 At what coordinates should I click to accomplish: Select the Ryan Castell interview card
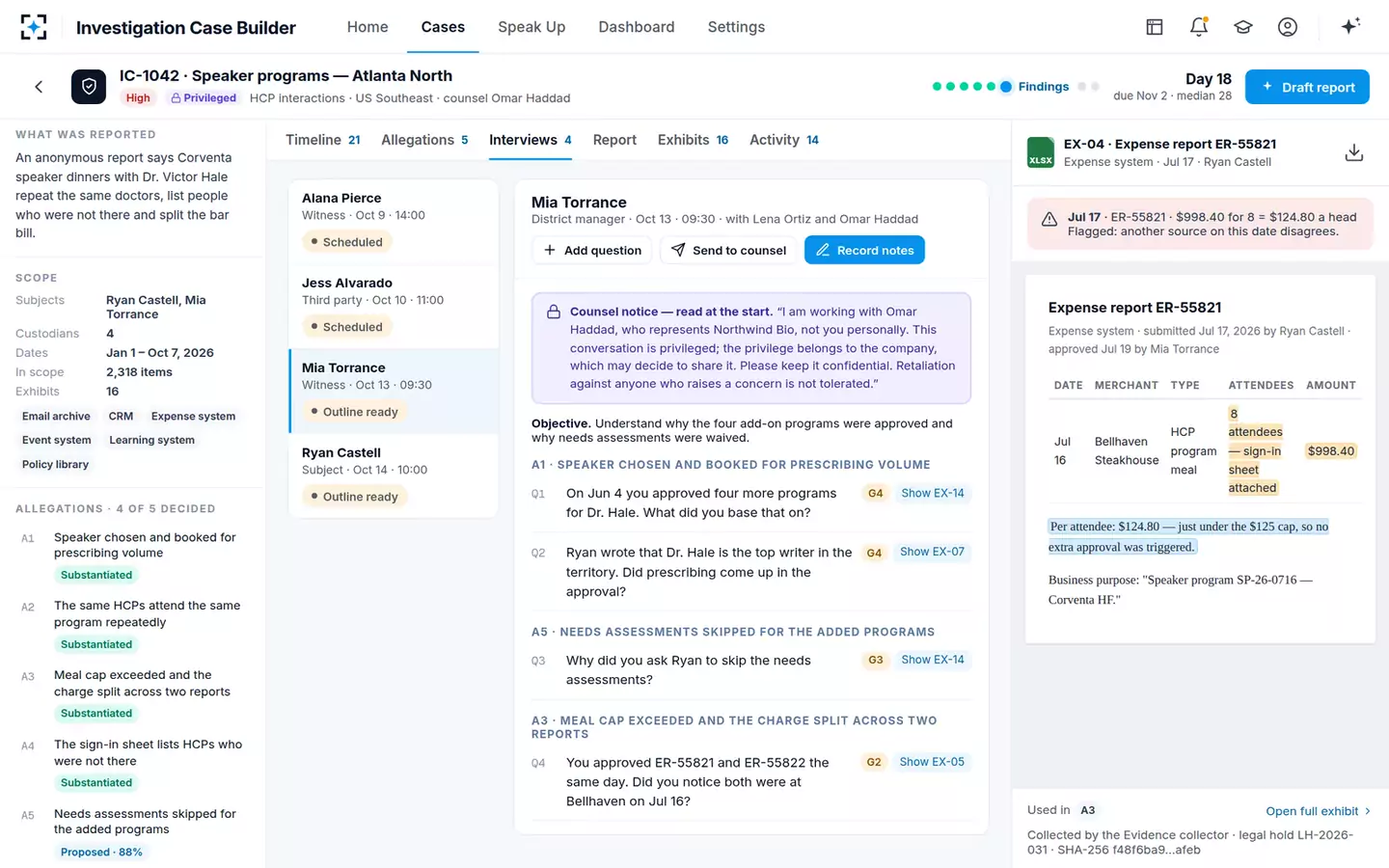click(394, 475)
